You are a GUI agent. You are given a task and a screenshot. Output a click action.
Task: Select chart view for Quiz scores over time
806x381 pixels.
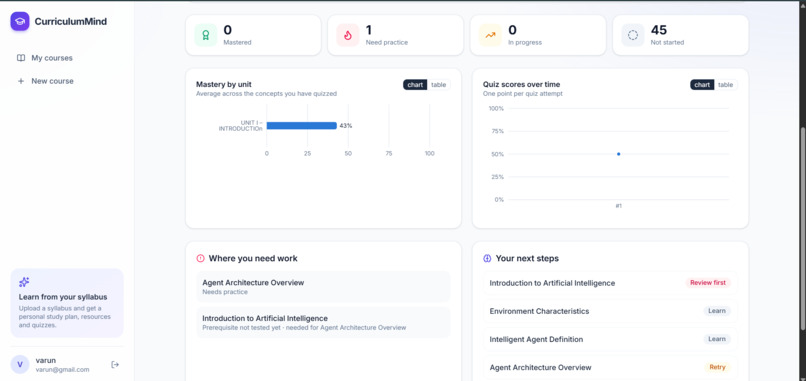(702, 85)
